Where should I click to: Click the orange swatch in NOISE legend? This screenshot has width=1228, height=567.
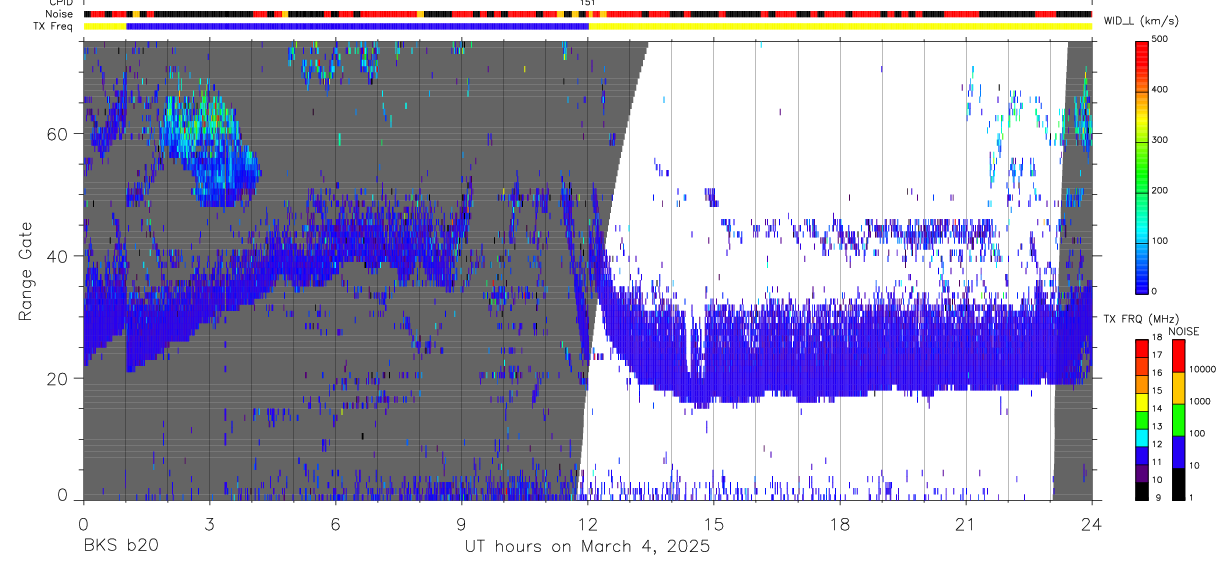pyautogui.click(x=1178, y=387)
